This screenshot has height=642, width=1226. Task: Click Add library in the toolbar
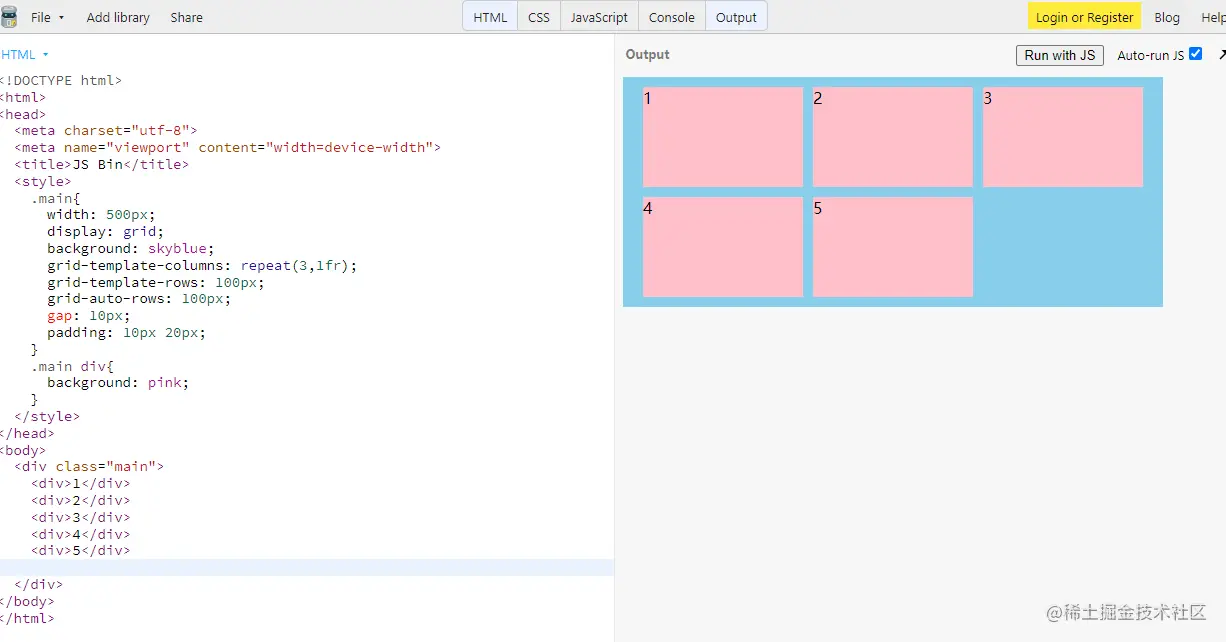pos(118,17)
